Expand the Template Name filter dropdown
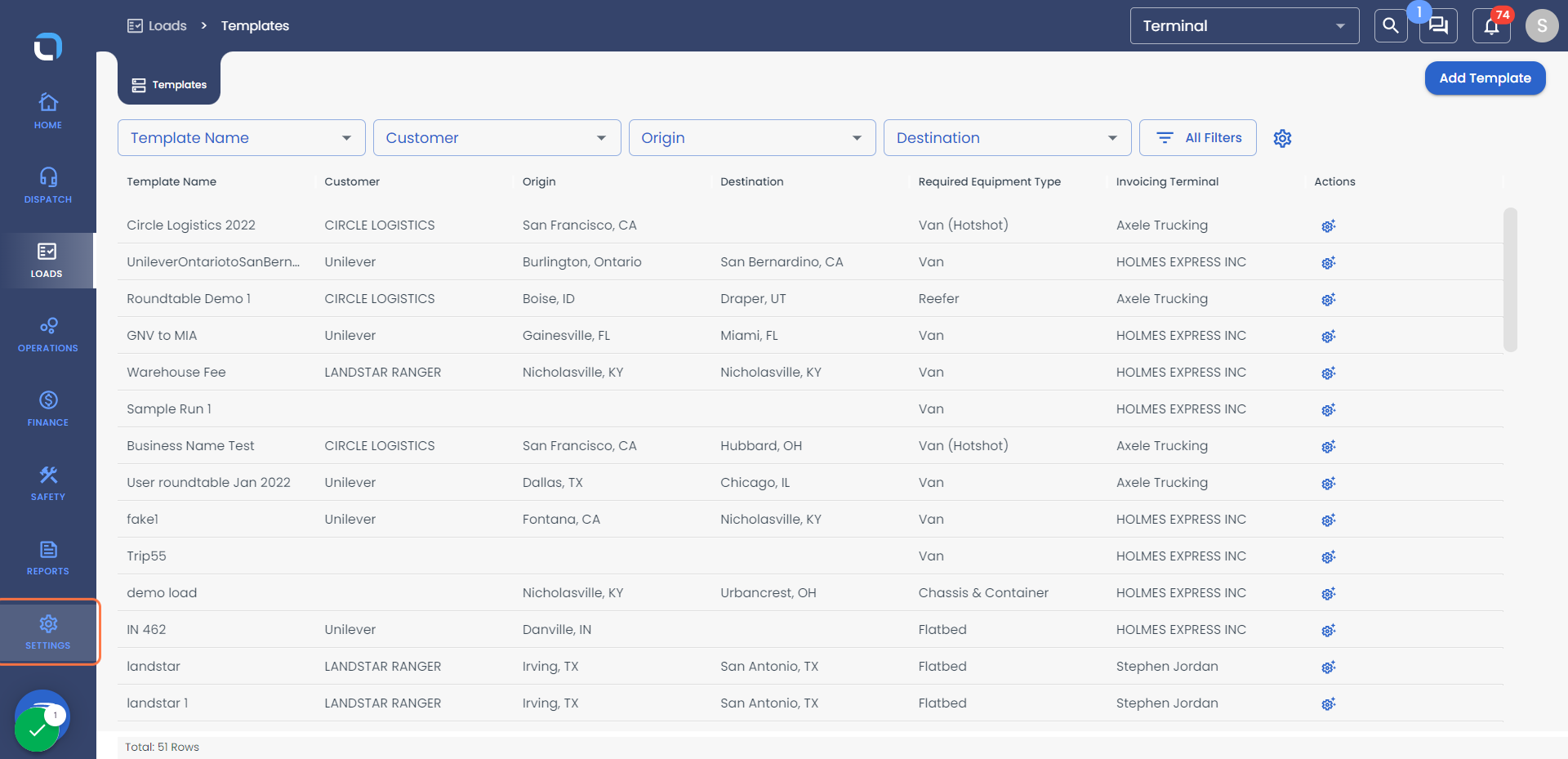This screenshot has height=759, width=1568. [x=241, y=138]
